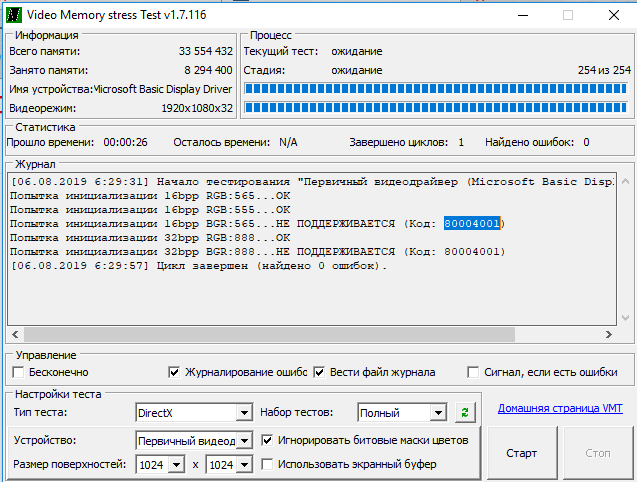Click the app icon in title bar

[14, 15]
